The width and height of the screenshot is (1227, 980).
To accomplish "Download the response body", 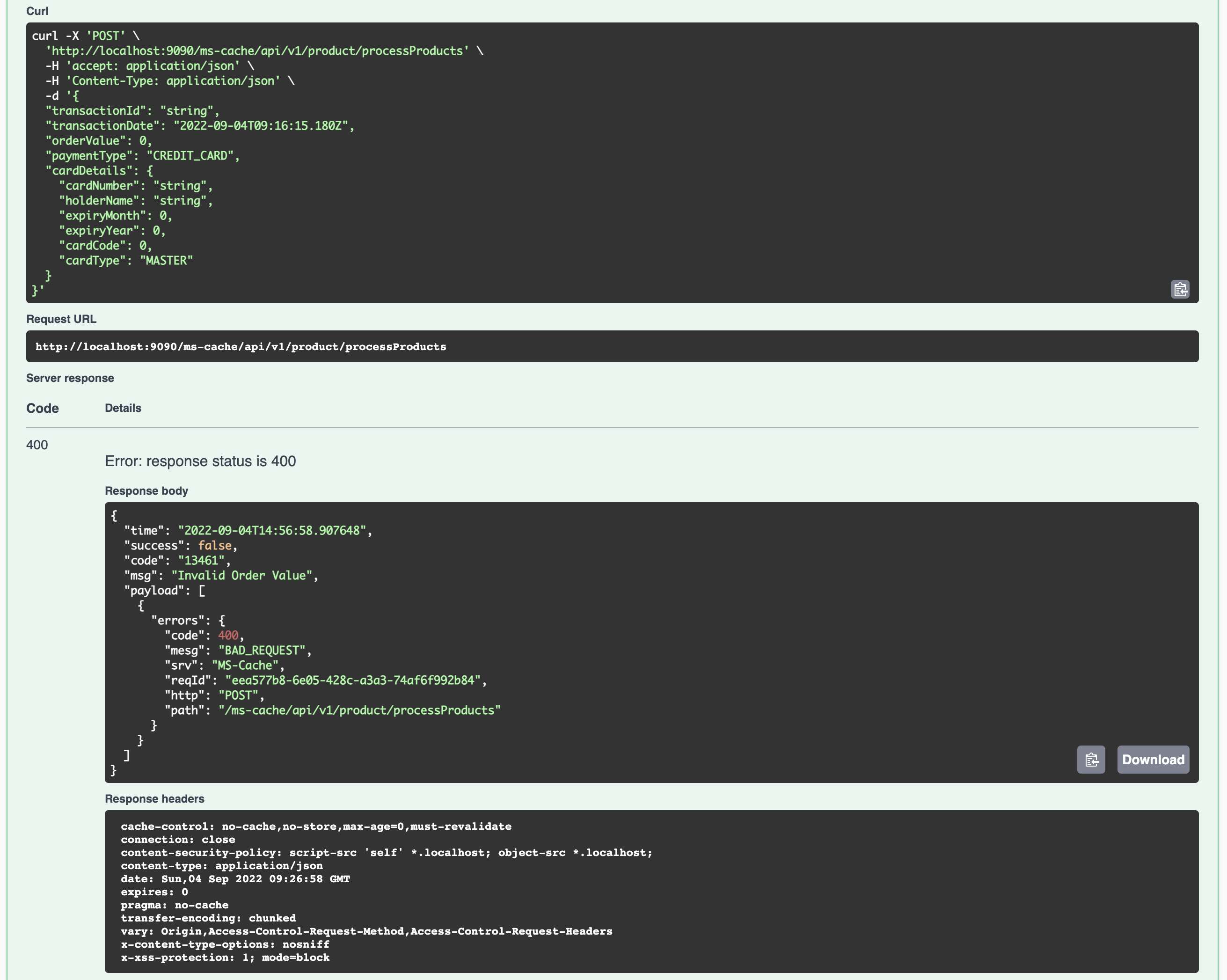I will (x=1153, y=759).
